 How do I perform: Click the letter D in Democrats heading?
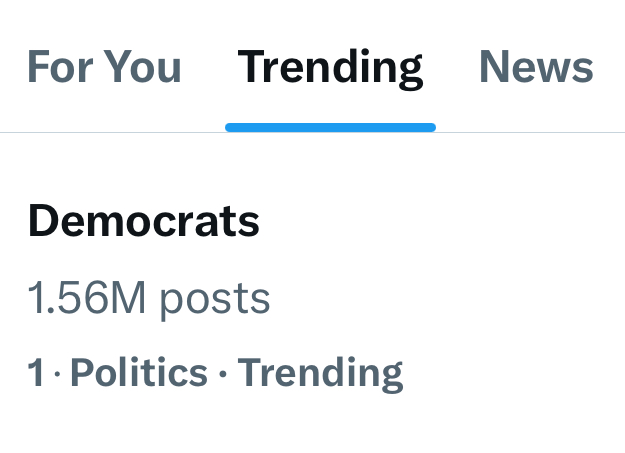[x=44, y=221]
